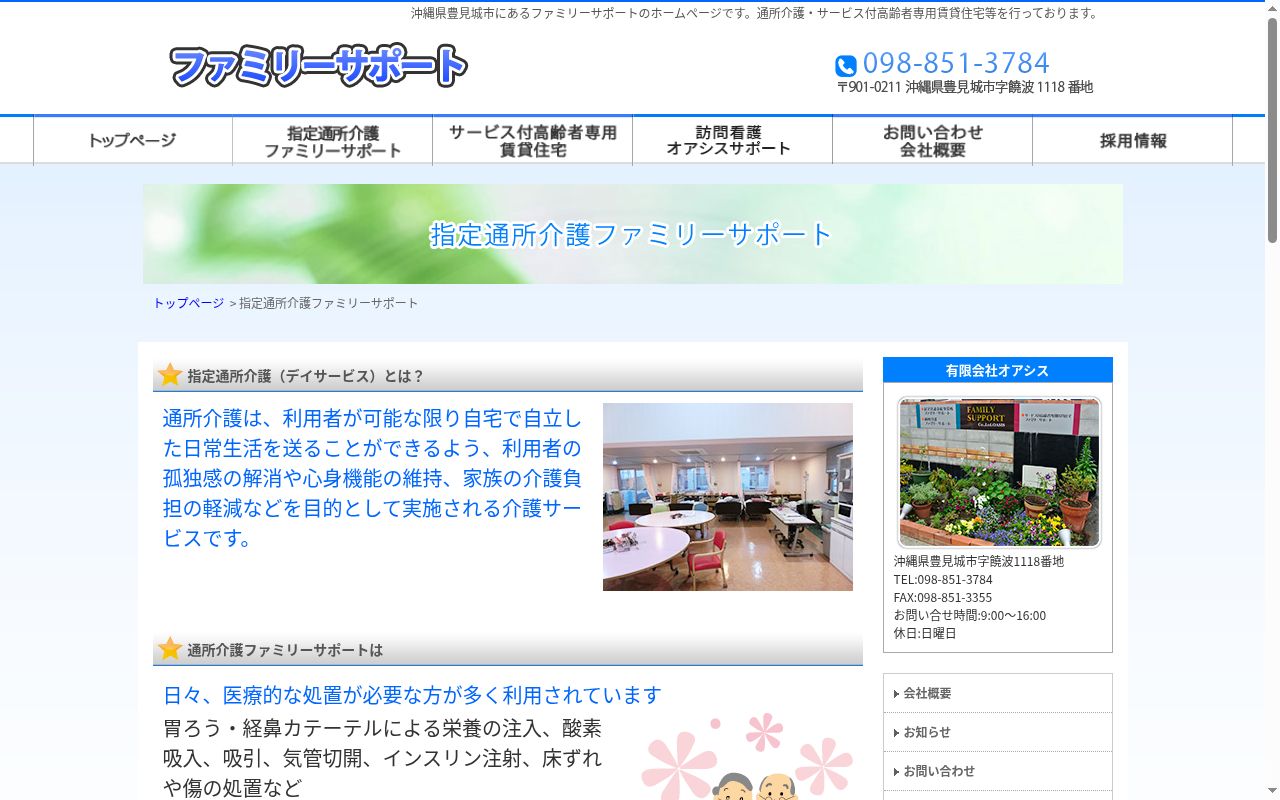Image resolution: width=1280 pixels, height=800 pixels.
Task: Click the top tagline about 沖縄県豊見城市 homepage
Action: click(x=756, y=13)
